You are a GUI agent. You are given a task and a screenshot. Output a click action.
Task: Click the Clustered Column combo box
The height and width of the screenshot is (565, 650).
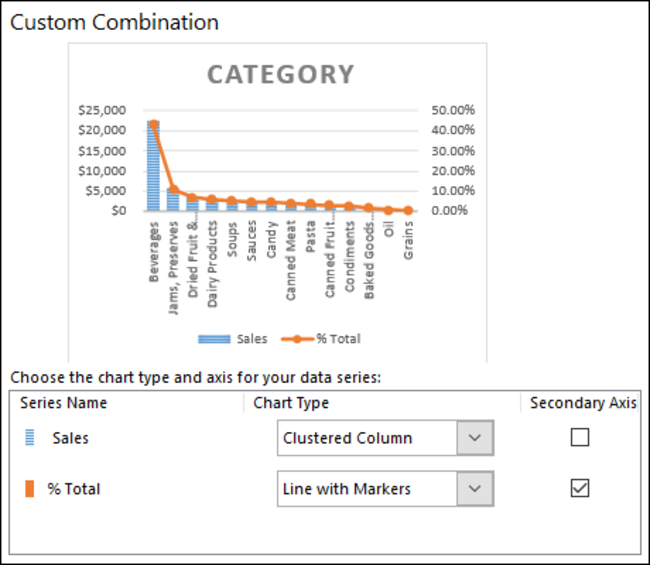pos(367,438)
